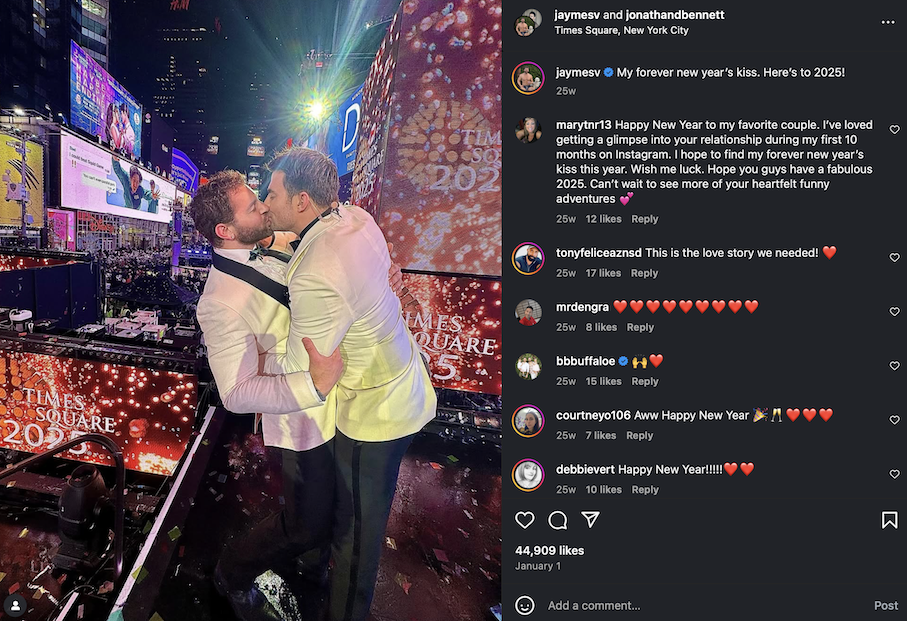Like marytnr13's comment
The image size is (907, 621).
coord(894,130)
